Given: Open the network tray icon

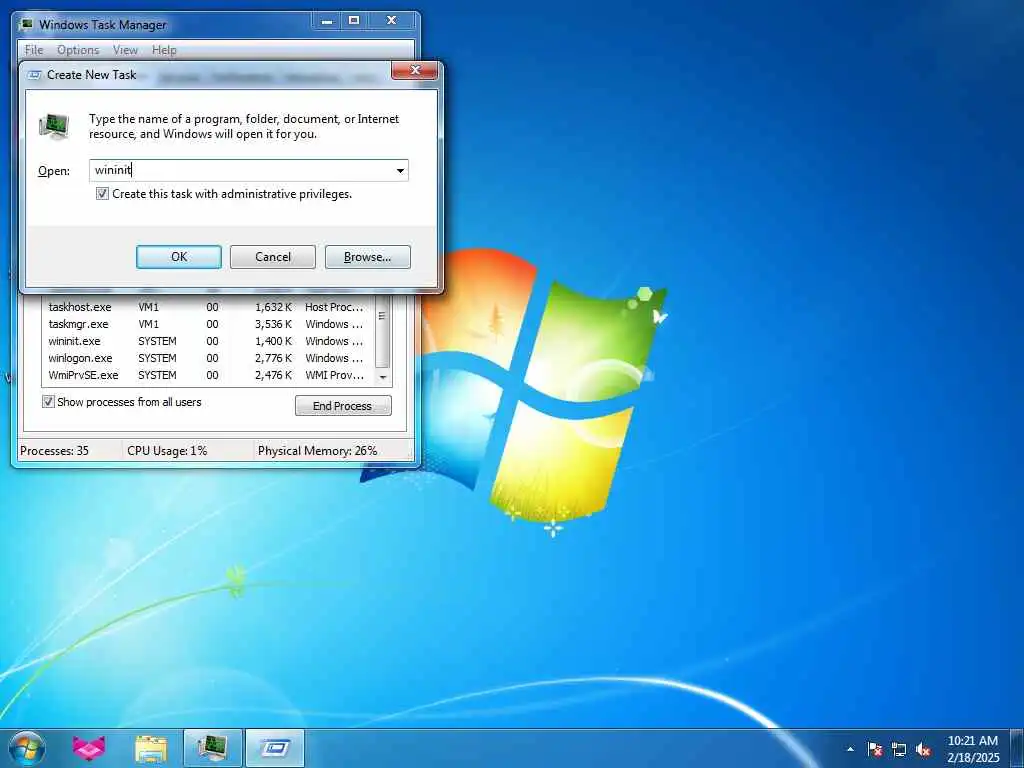Looking at the screenshot, I should click(899, 750).
